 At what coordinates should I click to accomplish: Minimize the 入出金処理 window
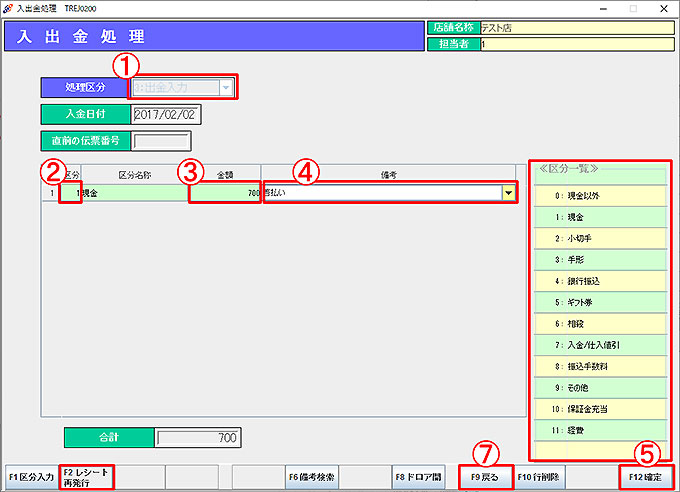click(603, 9)
